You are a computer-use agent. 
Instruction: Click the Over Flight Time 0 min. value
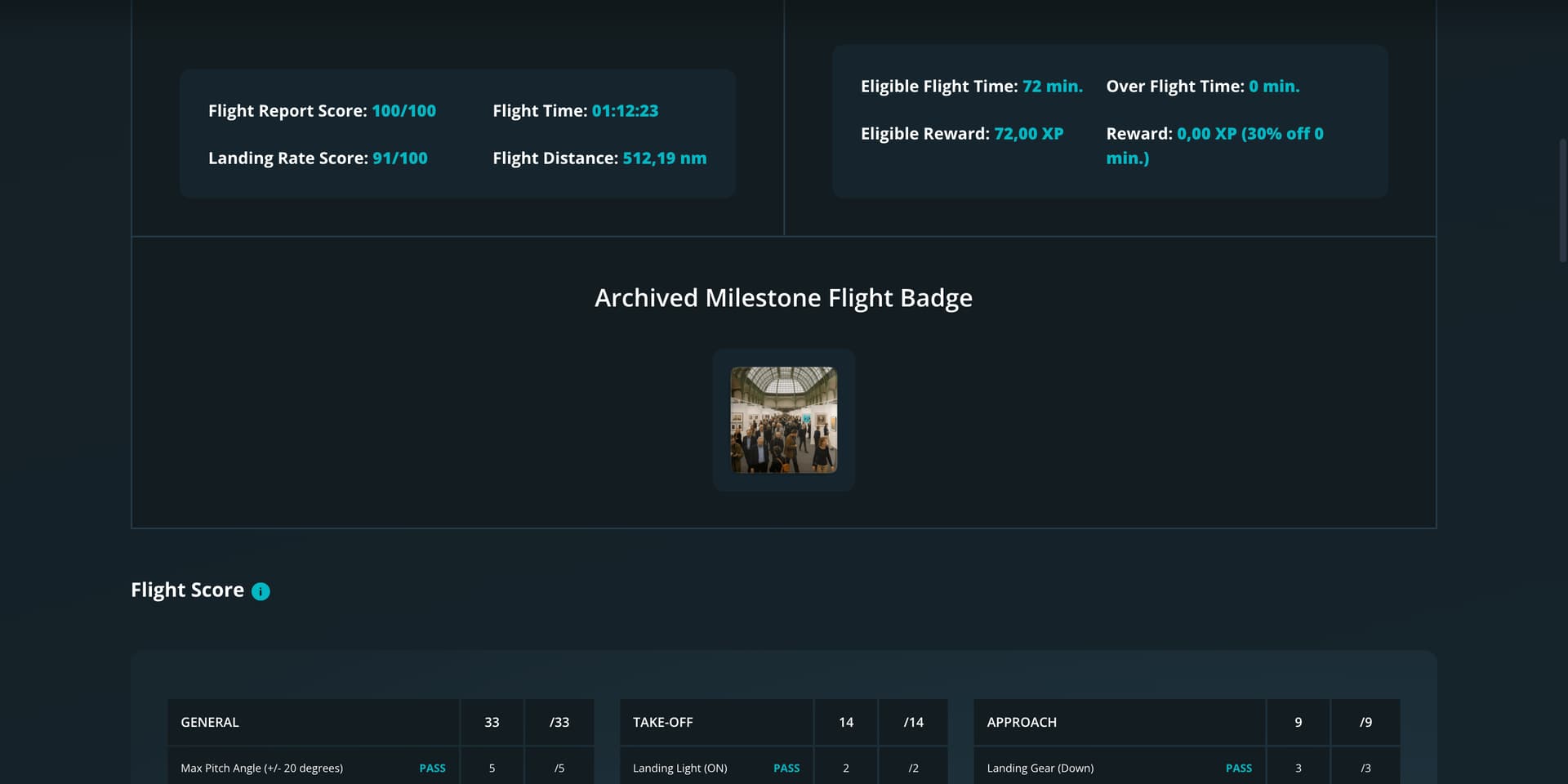(x=1273, y=87)
